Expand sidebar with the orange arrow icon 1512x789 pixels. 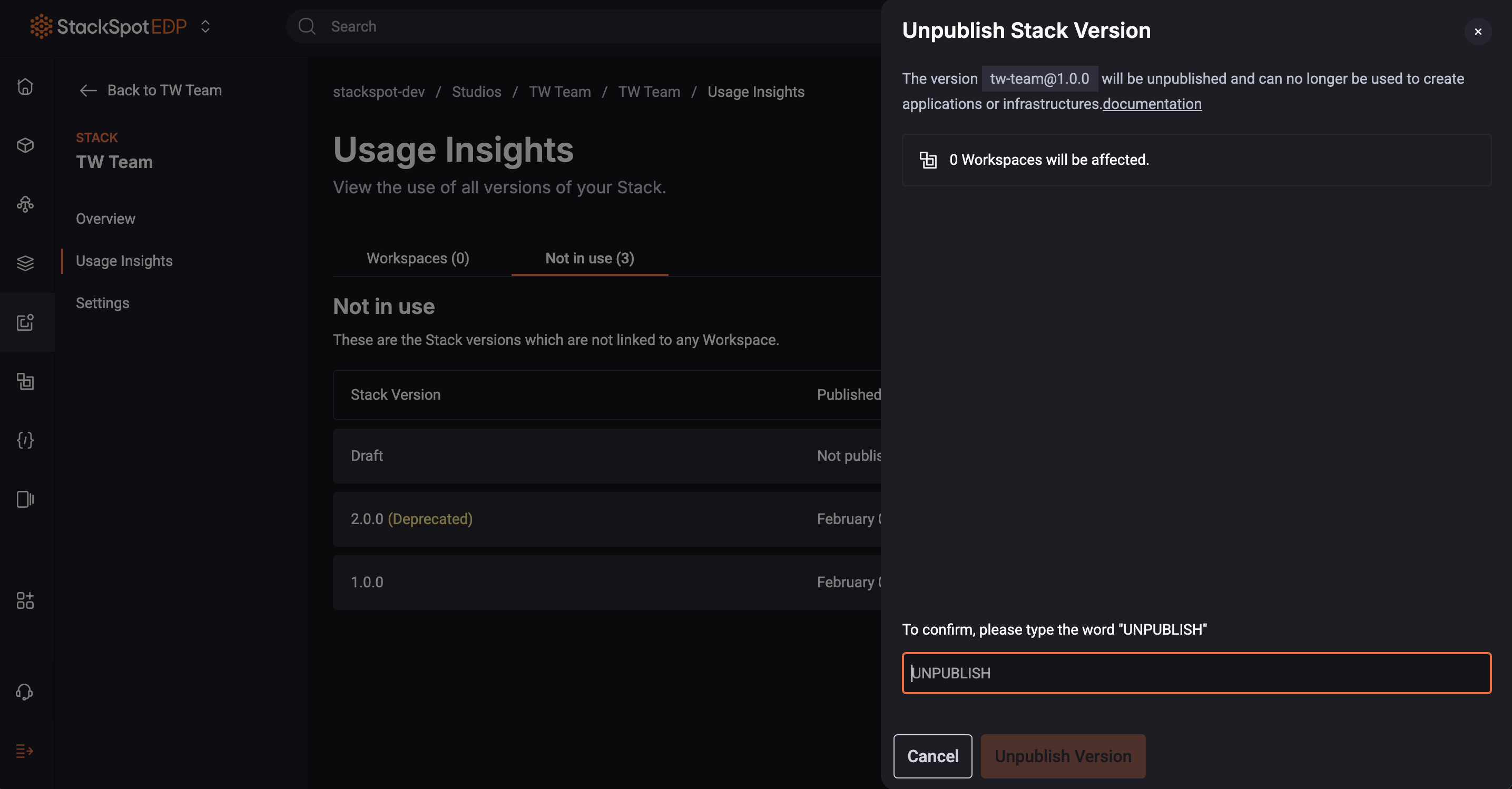tap(25, 751)
